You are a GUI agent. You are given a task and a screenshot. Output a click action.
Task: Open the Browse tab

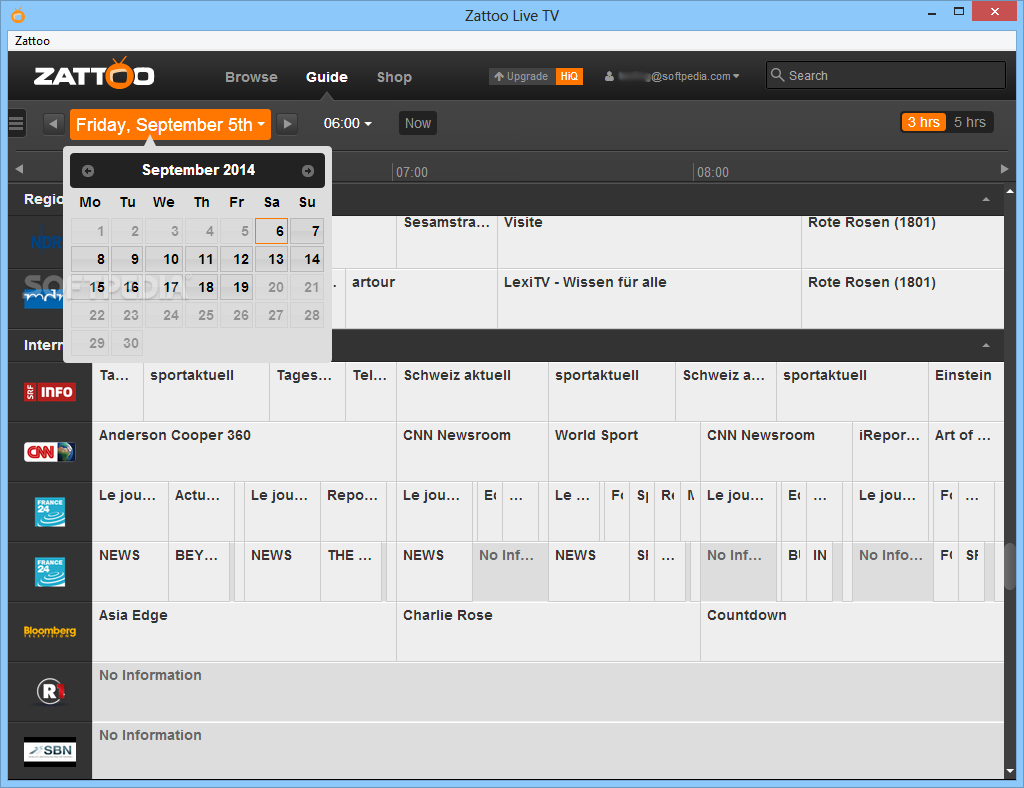tap(251, 77)
